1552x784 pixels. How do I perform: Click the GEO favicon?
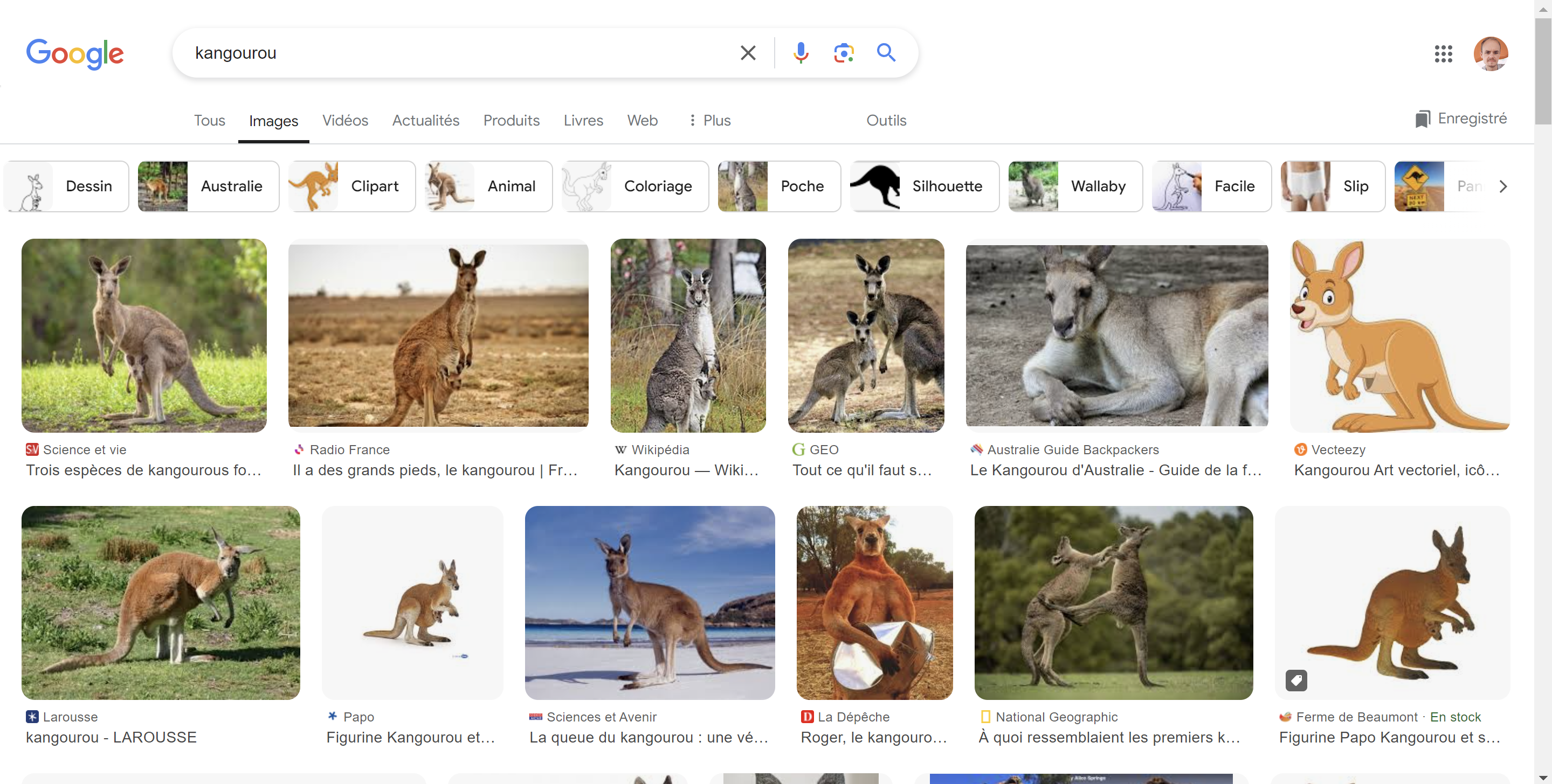pos(798,449)
